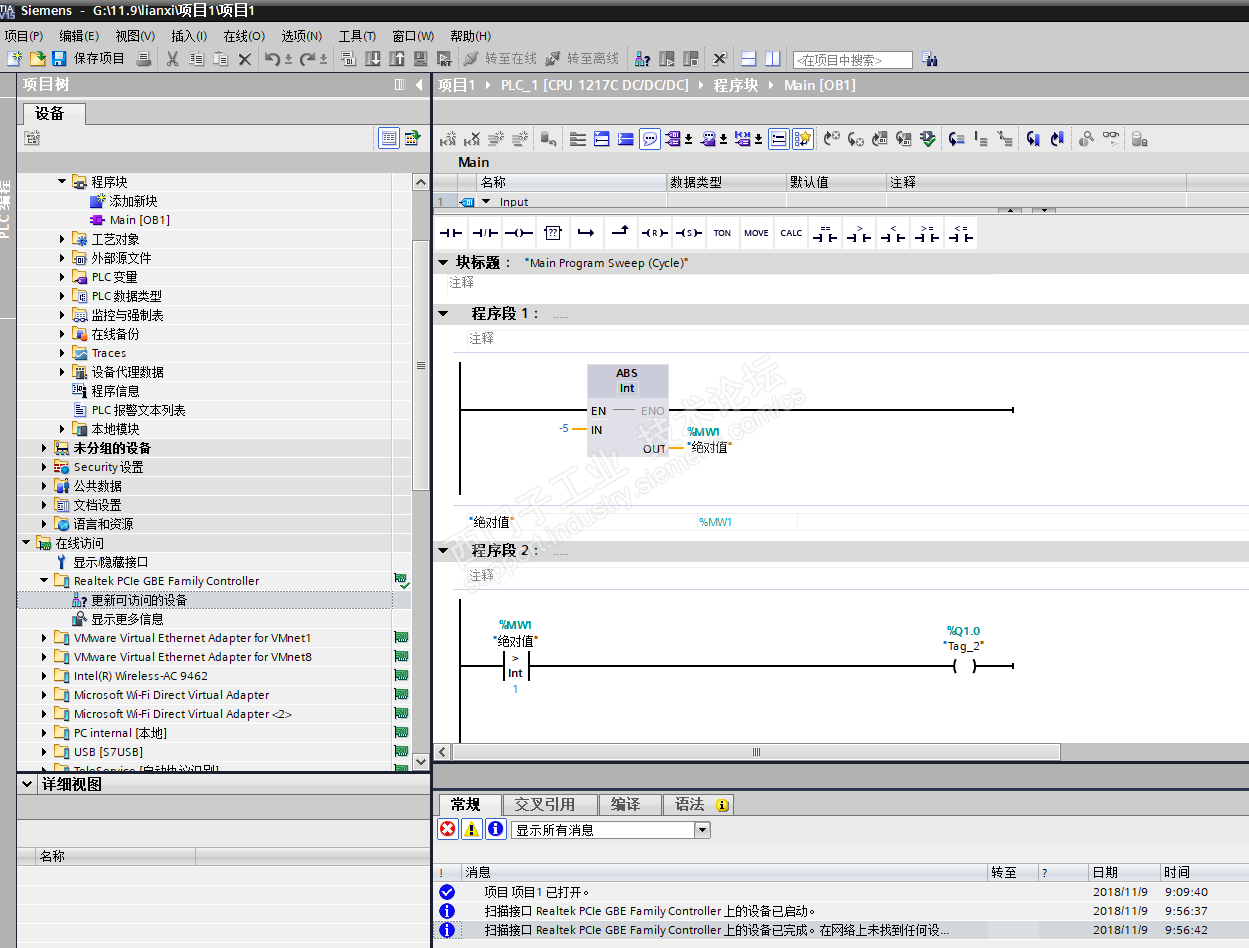Click the open project icon
The image size is (1249, 948).
37,59
